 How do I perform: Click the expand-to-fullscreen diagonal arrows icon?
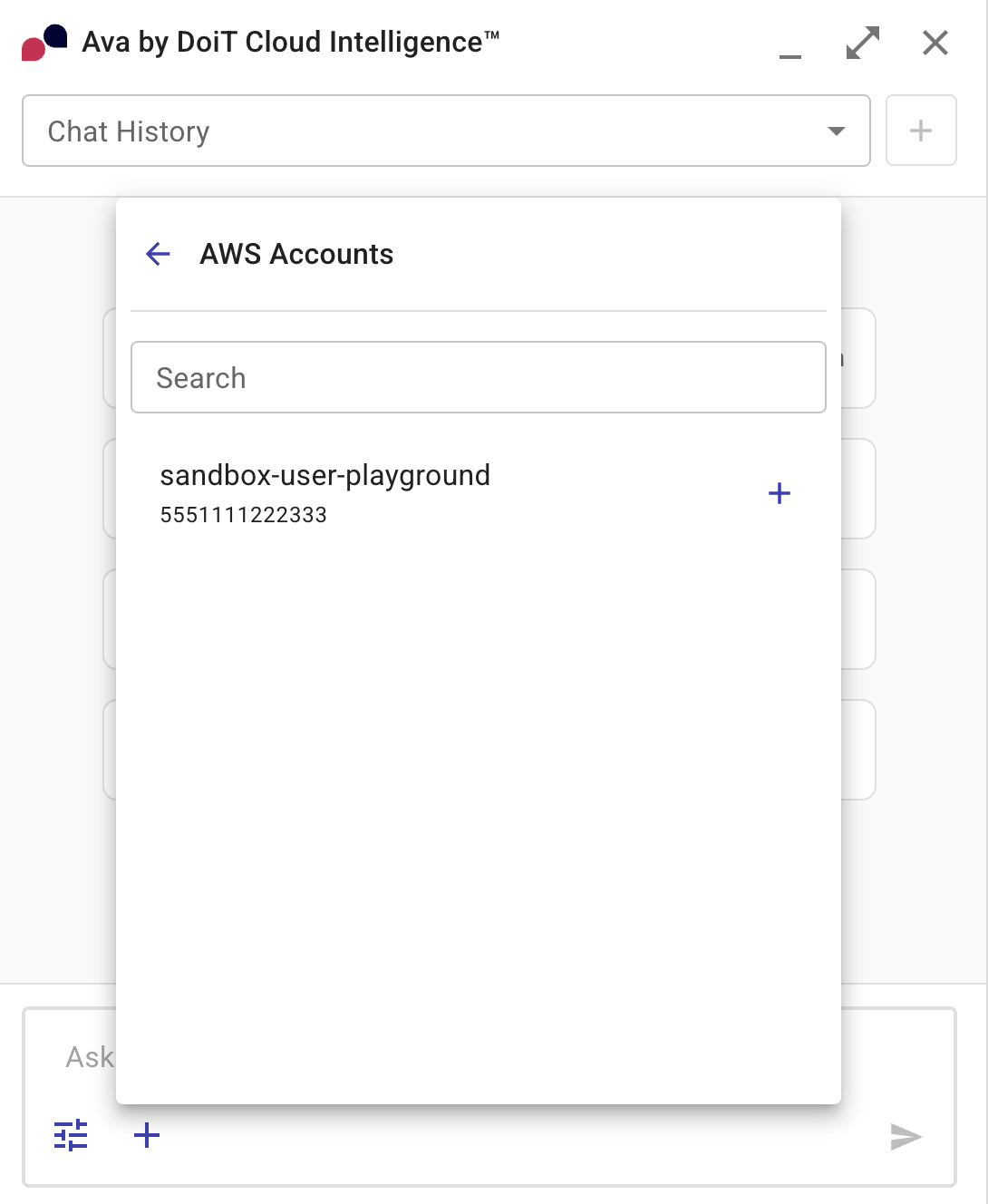[x=862, y=42]
